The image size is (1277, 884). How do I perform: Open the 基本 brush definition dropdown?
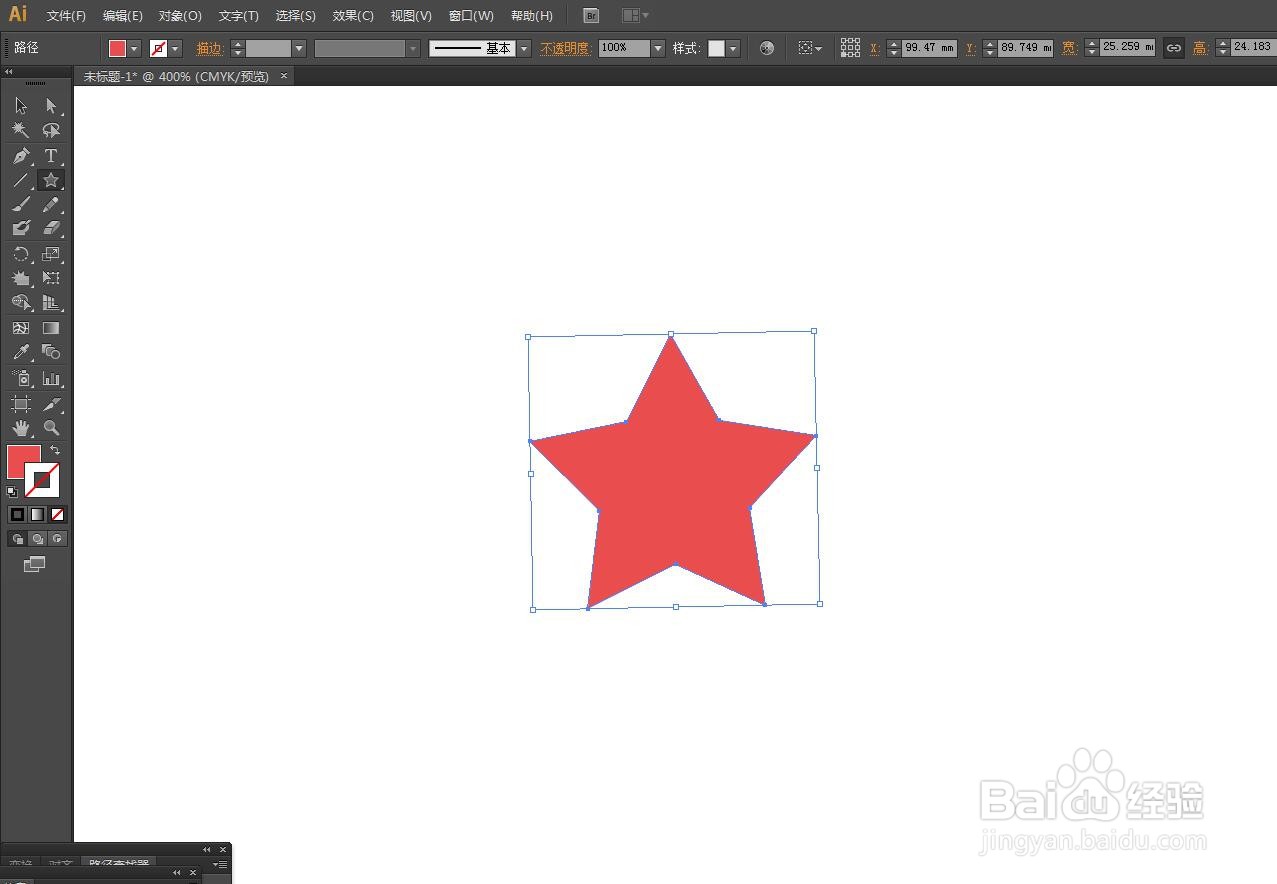[x=524, y=48]
